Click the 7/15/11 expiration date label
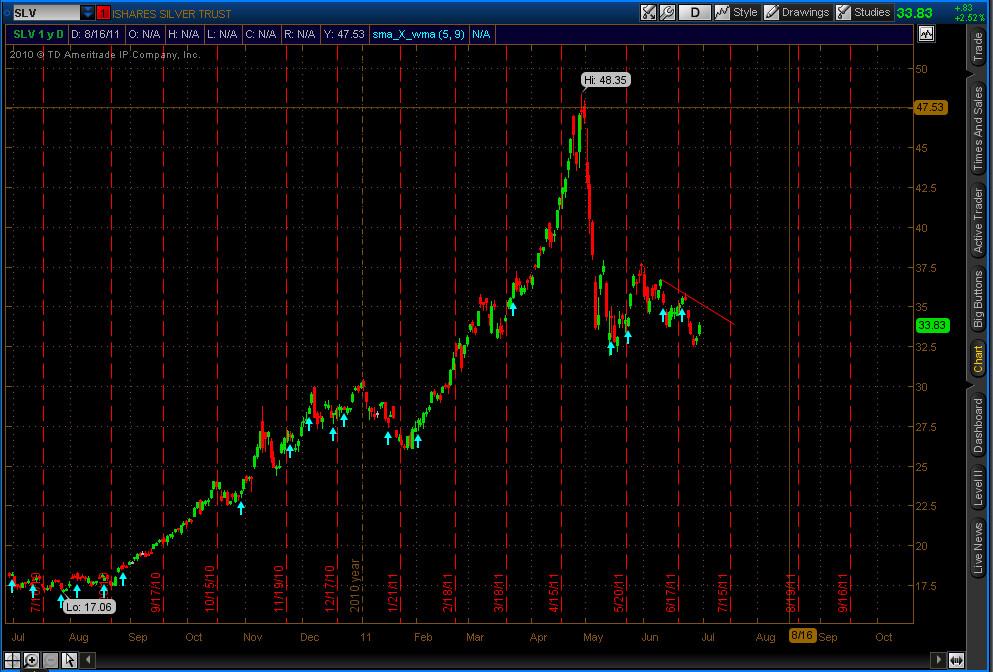 tap(723, 592)
